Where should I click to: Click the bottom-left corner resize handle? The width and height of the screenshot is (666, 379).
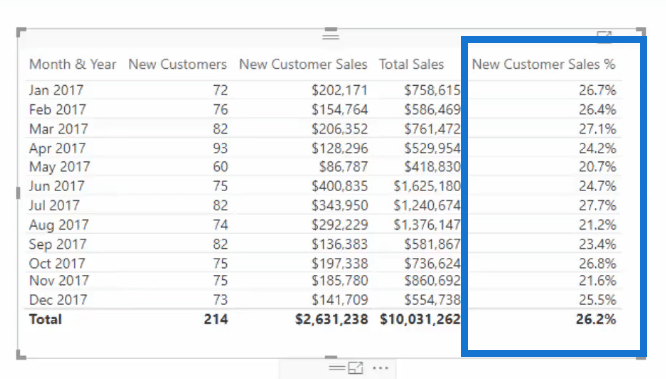coord(21,354)
